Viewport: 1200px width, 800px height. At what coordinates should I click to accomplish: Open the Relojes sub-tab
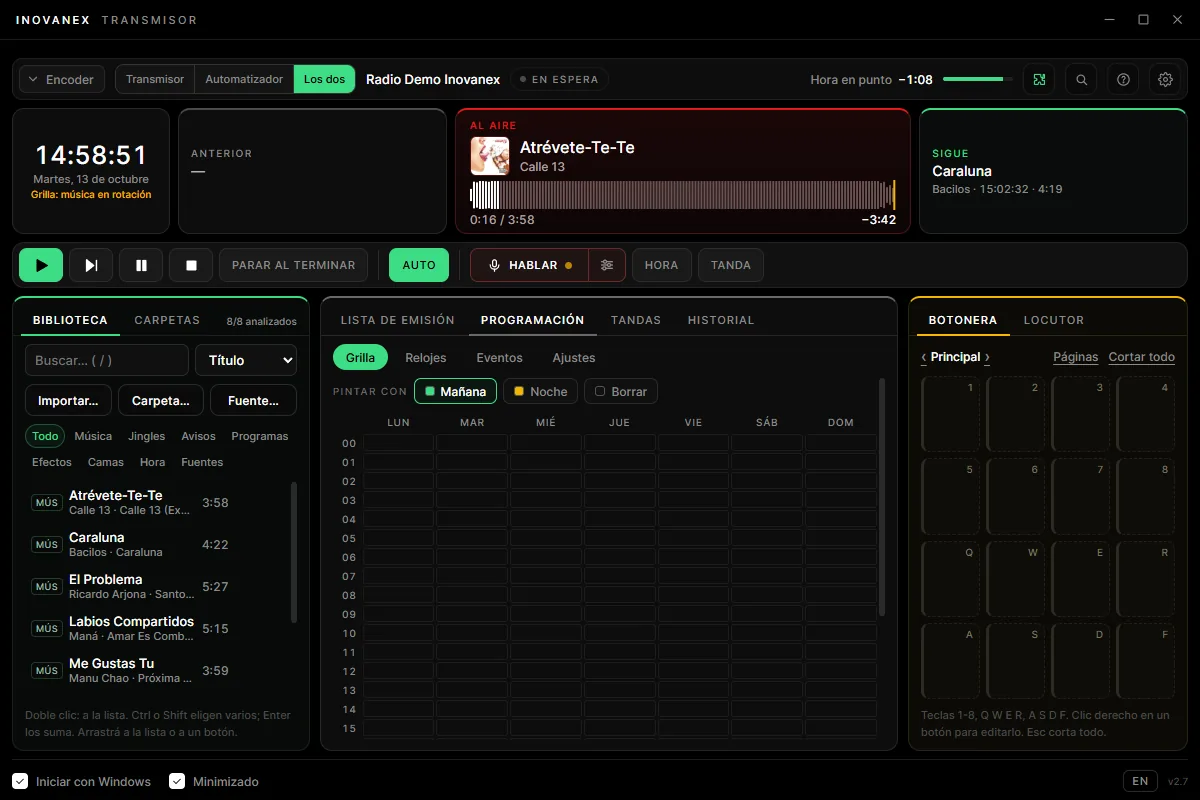click(x=426, y=358)
